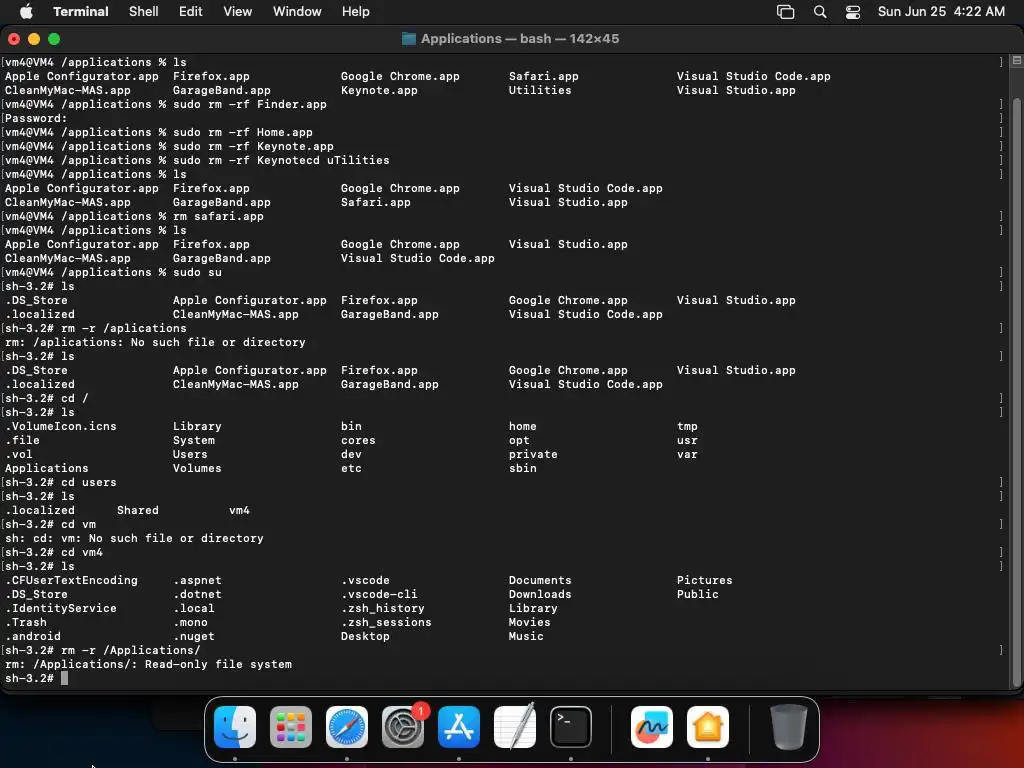The image size is (1024, 768).
Task: Click the window title 'Applications — bash — 142×45'
Action: [x=520, y=39]
